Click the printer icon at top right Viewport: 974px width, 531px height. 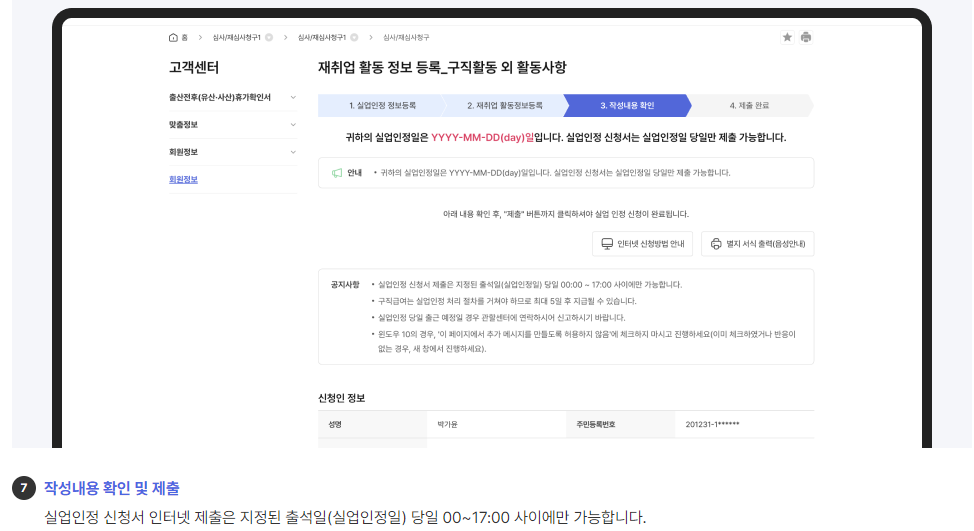pyautogui.click(x=806, y=37)
